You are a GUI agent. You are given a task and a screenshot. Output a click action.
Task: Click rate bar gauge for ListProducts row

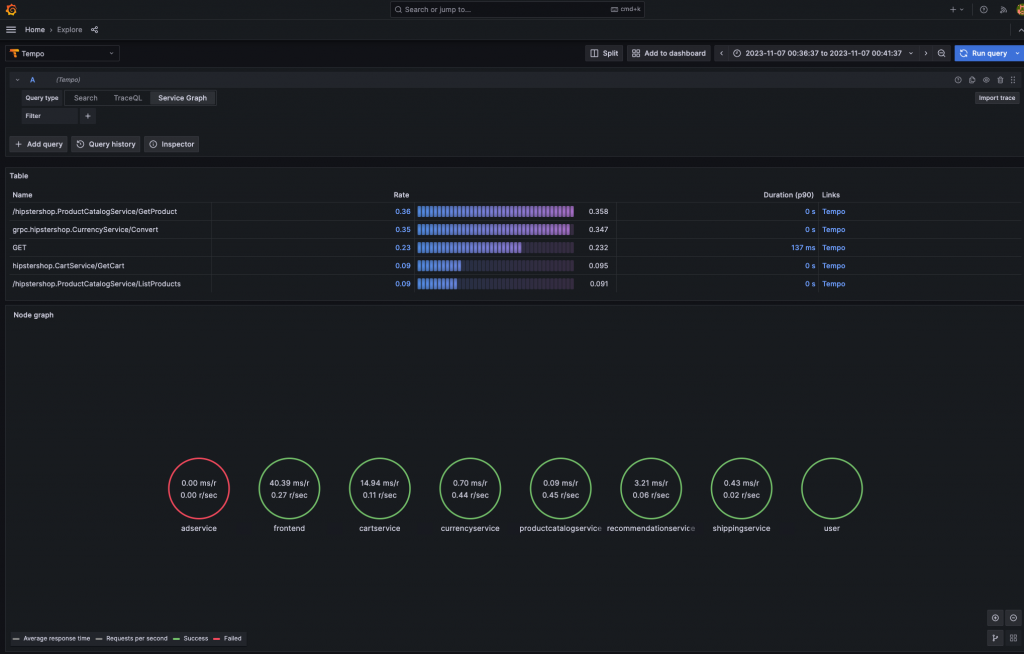tap(496, 284)
